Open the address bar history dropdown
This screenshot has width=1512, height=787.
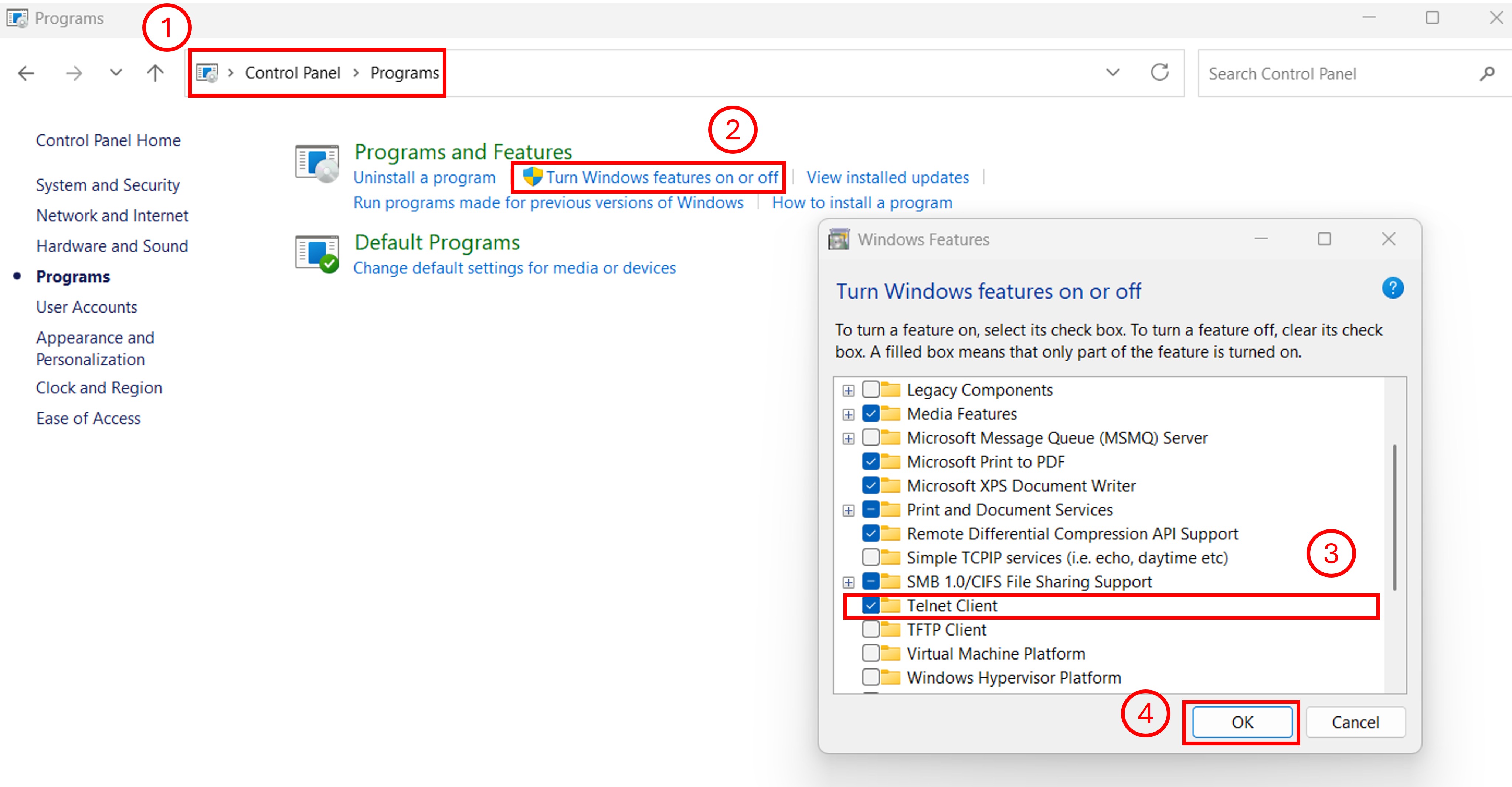click(1112, 73)
